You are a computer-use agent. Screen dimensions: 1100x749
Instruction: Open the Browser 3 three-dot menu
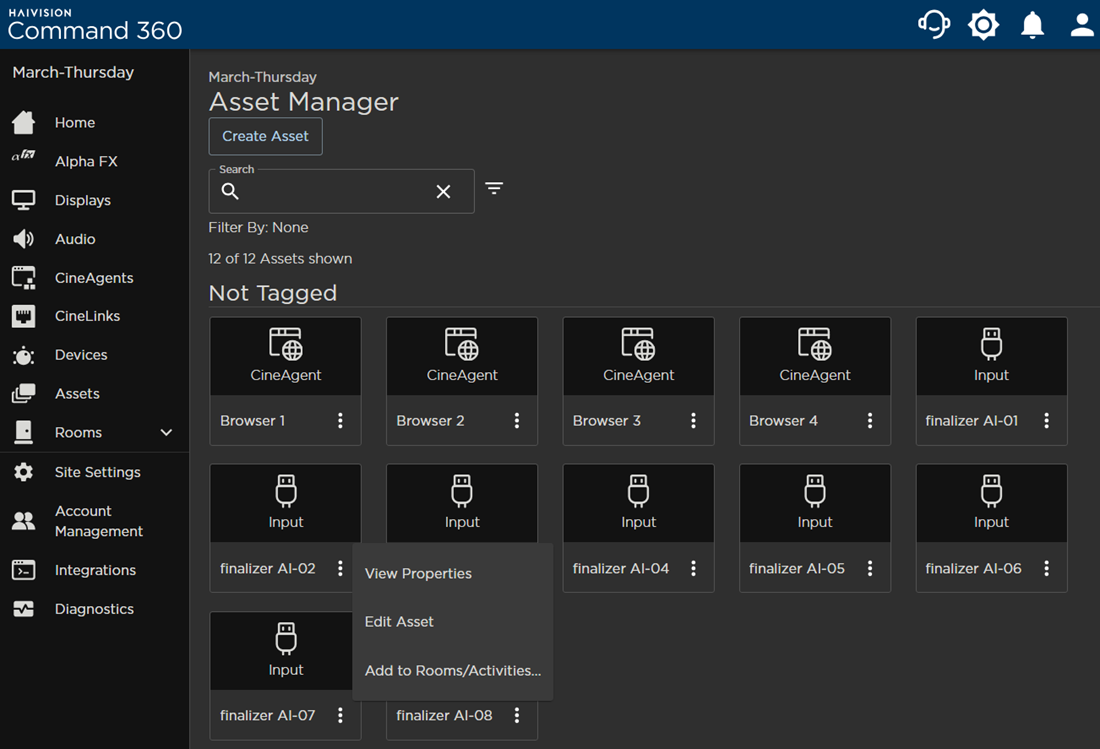[693, 420]
